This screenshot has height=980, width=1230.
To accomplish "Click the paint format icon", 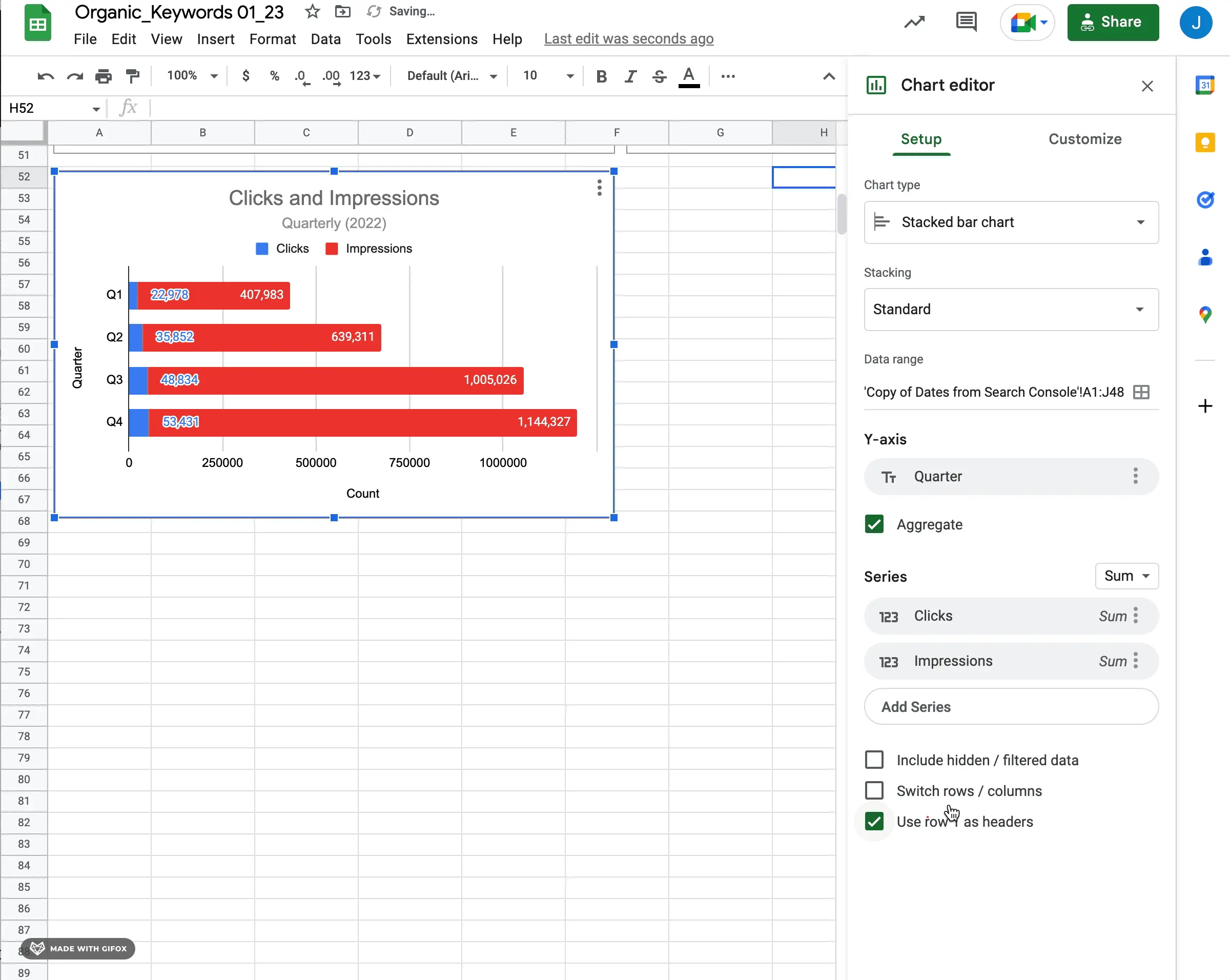I will coord(133,76).
